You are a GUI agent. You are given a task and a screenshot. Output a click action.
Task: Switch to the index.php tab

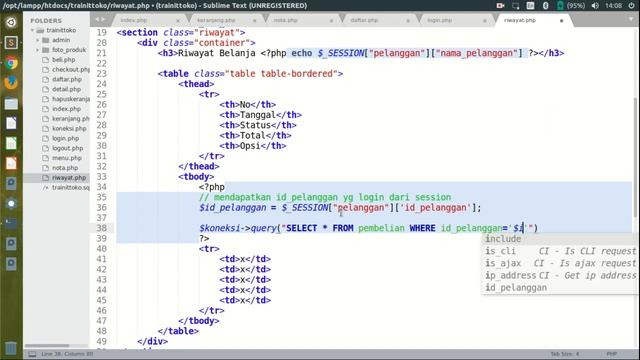pos(133,20)
